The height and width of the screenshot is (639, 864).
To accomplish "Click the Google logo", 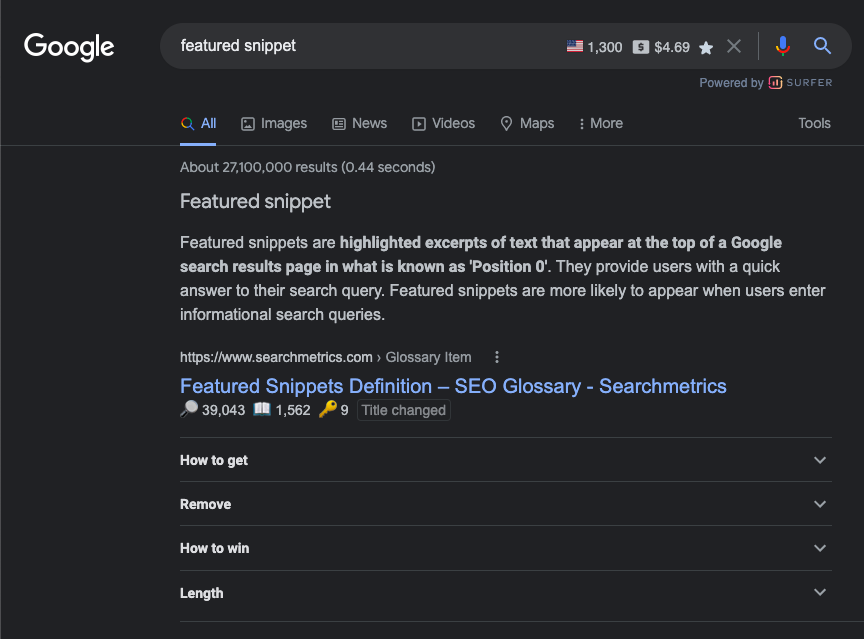I will point(68,46).
